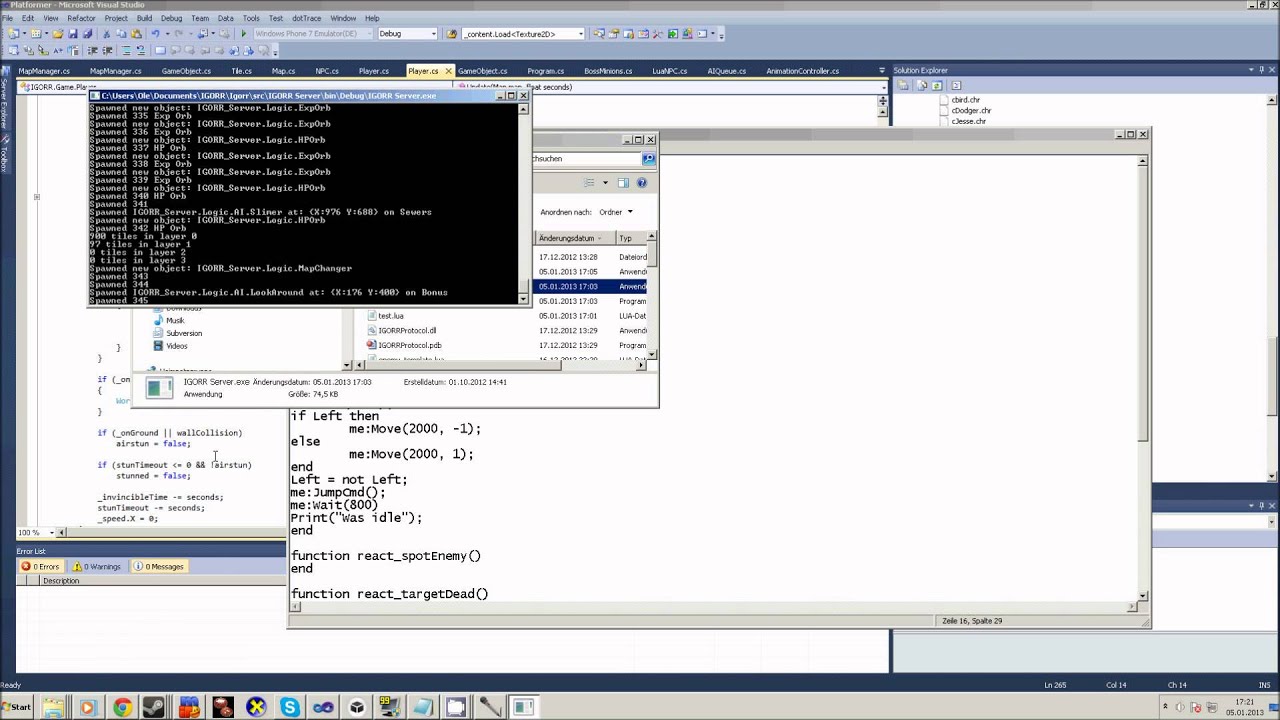The height and width of the screenshot is (720, 1280).
Task: Click the help icon in the Explorer window
Action: 642,183
